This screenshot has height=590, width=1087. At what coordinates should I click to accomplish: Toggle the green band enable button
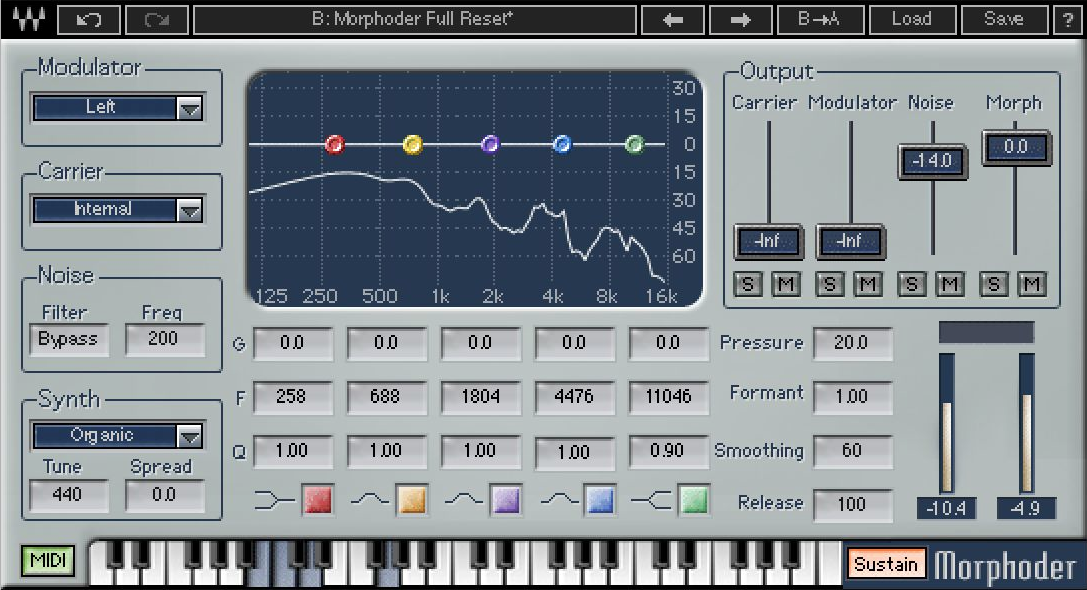[x=694, y=500]
